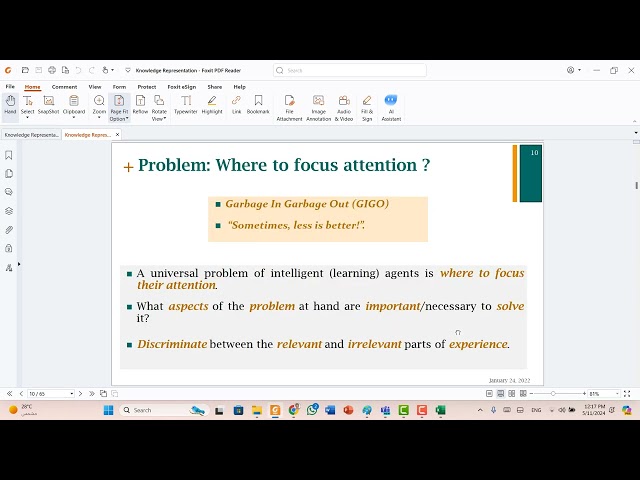Open the Attachments side panel
The height and width of the screenshot is (480, 640).
point(9,230)
